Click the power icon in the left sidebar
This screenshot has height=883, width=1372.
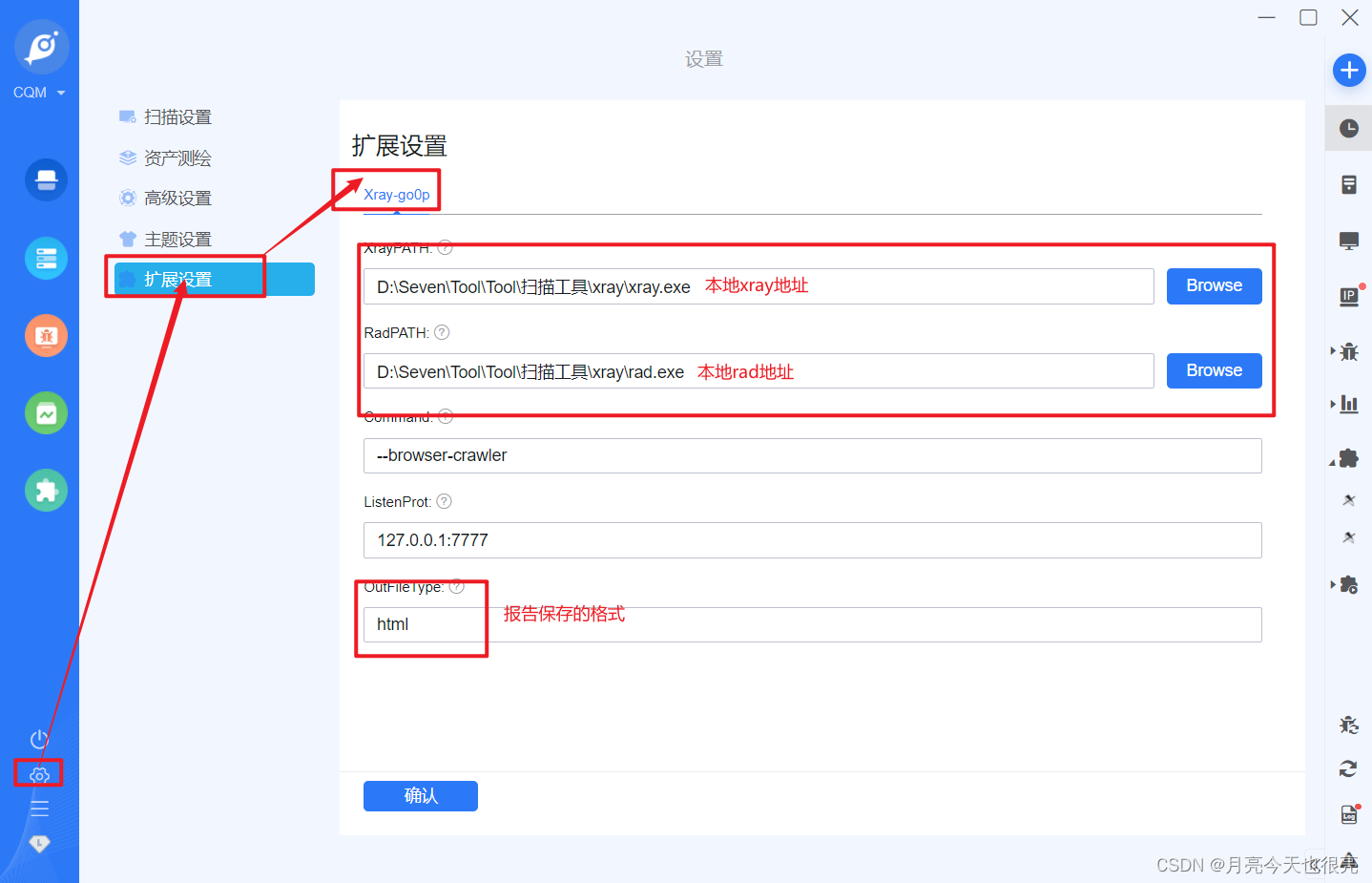[x=39, y=739]
